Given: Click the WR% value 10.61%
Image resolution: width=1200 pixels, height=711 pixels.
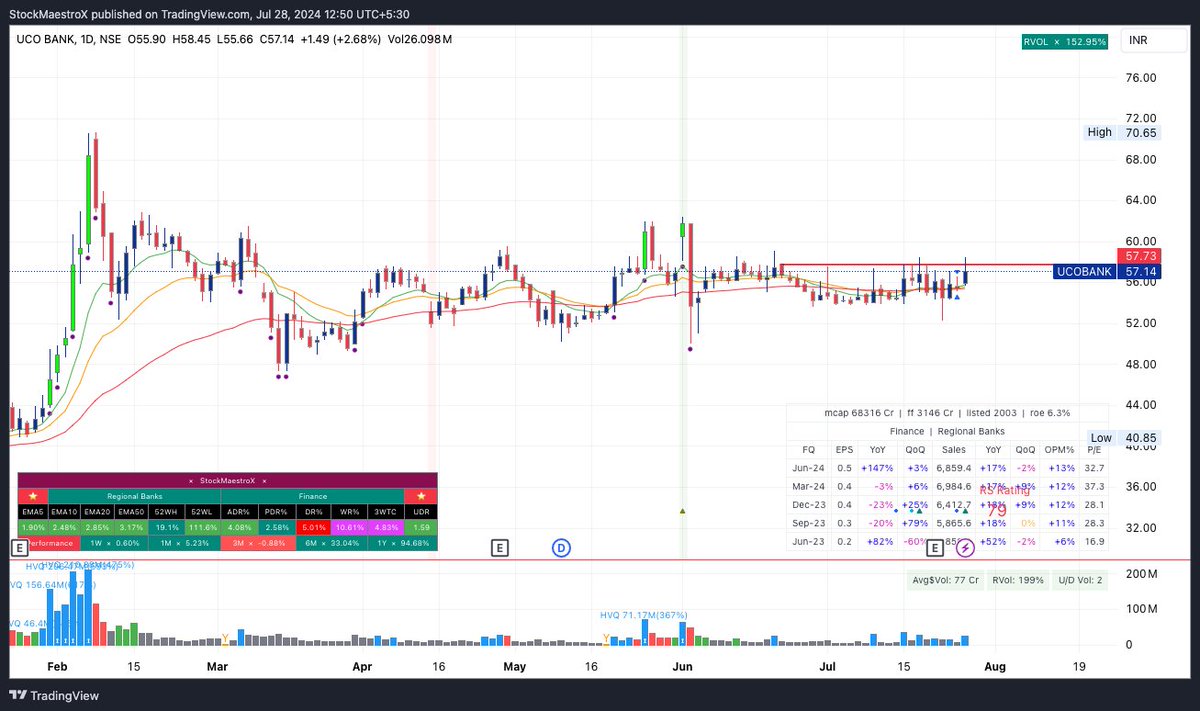Looking at the screenshot, I should pyautogui.click(x=351, y=526).
